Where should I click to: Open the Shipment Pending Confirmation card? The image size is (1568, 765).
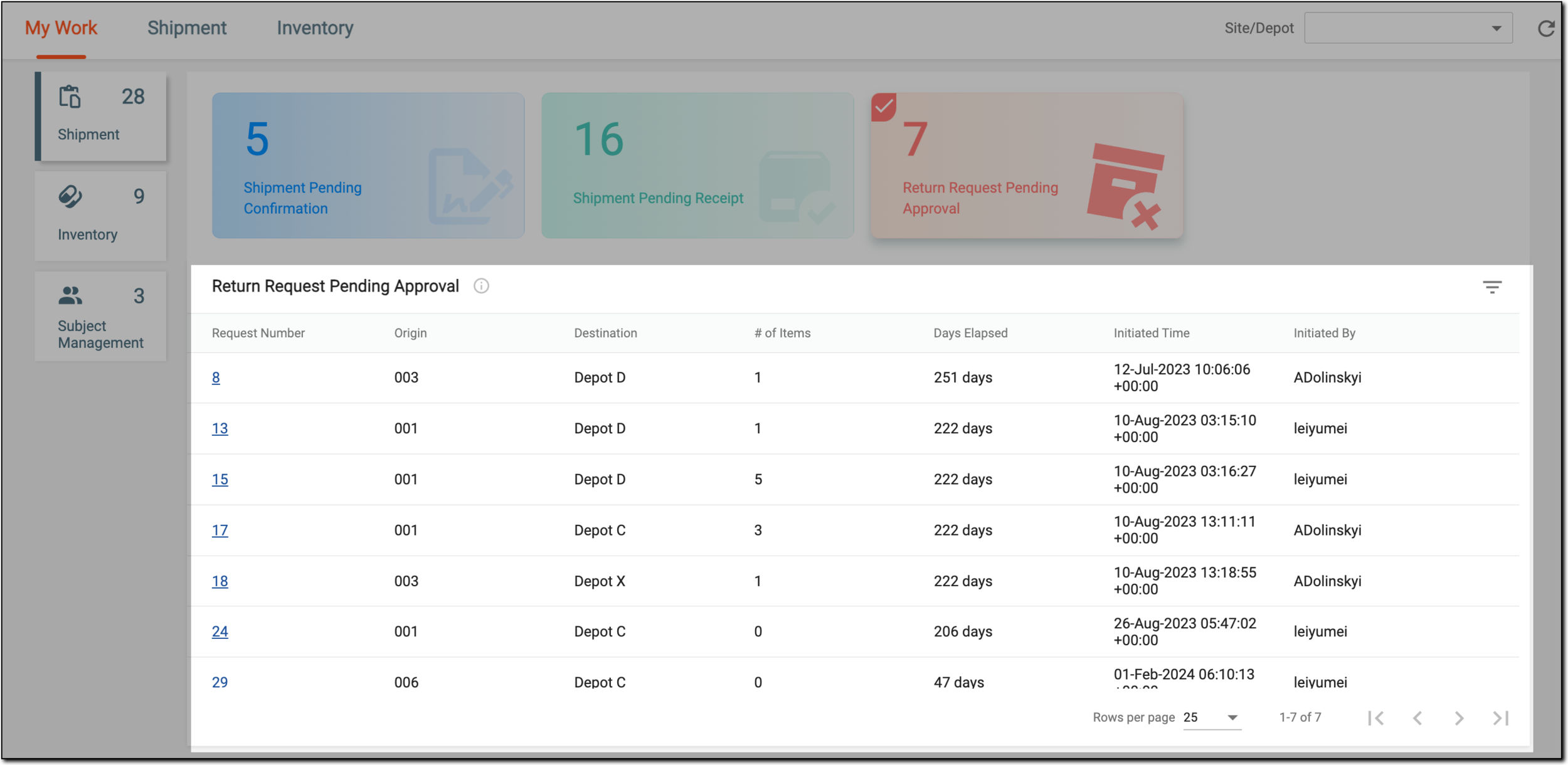pyautogui.click(x=368, y=166)
